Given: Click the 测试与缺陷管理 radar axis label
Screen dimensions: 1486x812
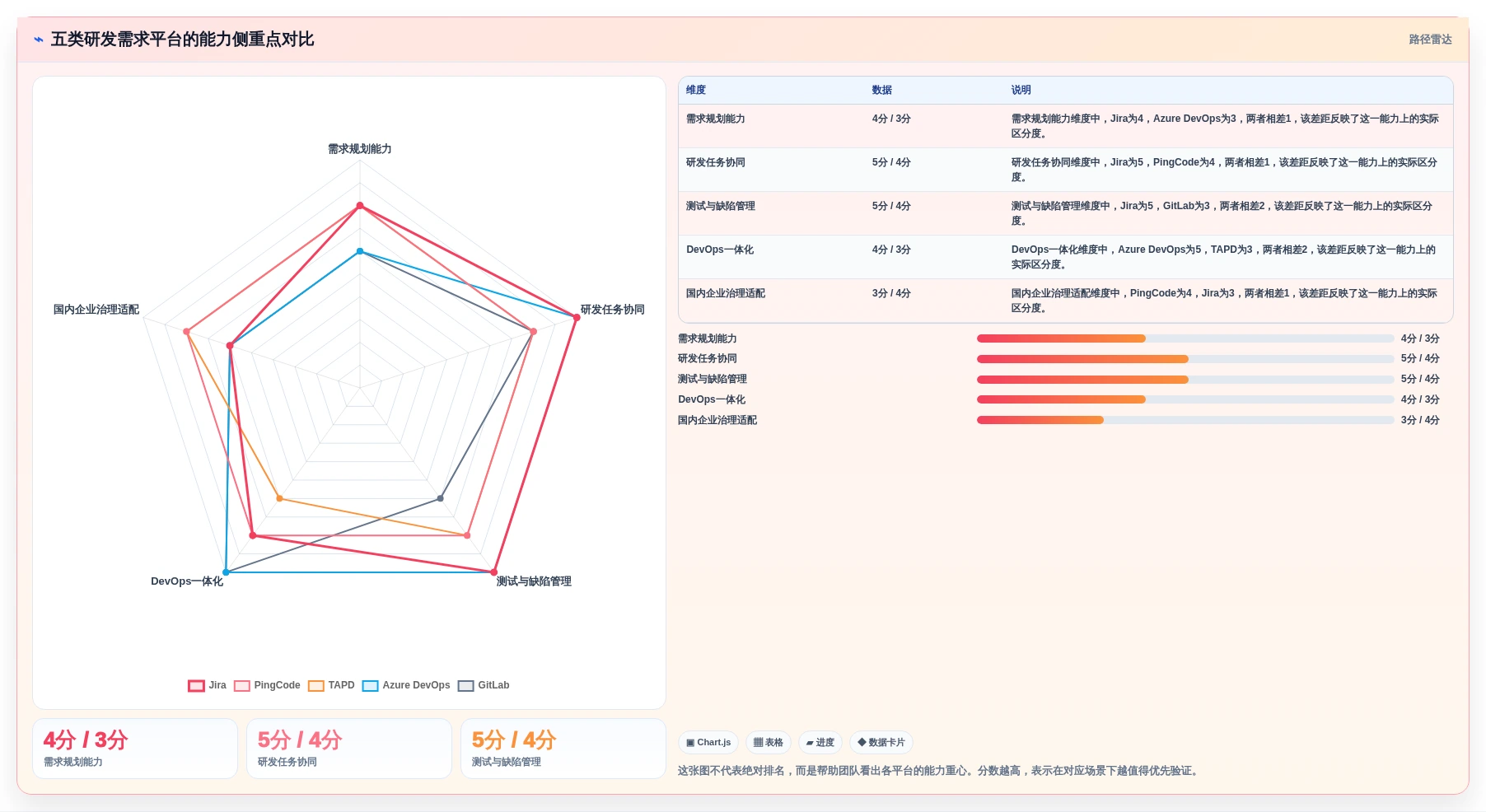Looking at the screenshot, I should coord(534,581).
